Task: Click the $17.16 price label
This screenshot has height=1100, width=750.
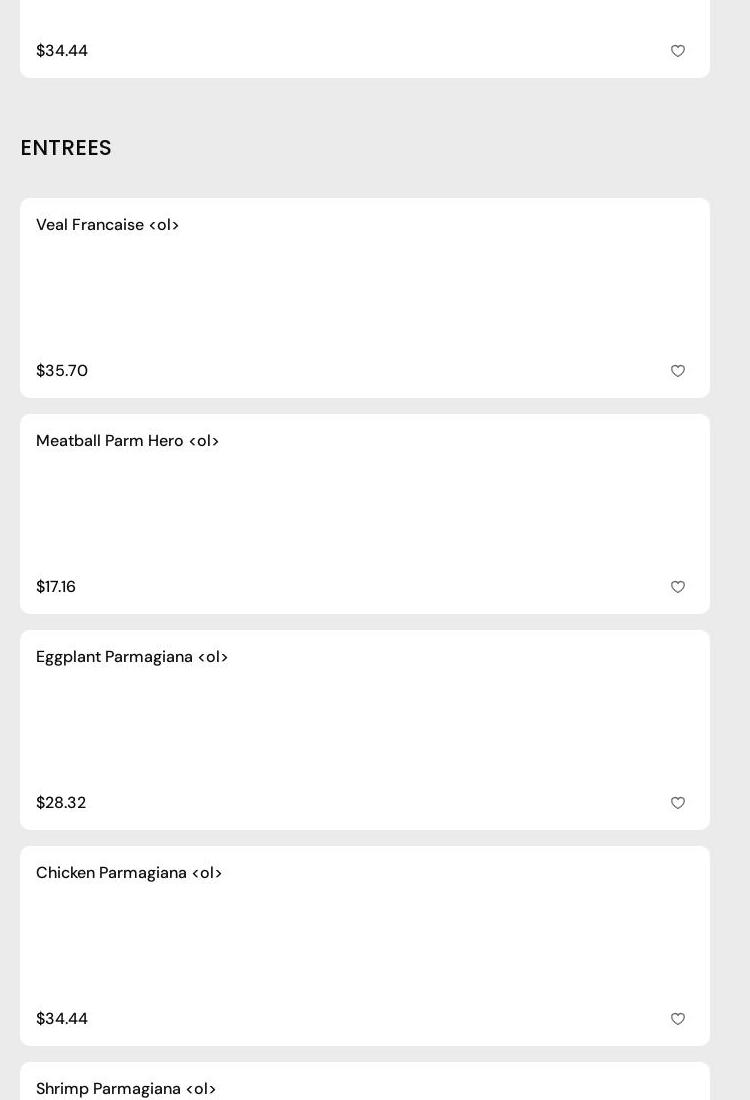Action: pyautogui.click(x=56, y=587)
